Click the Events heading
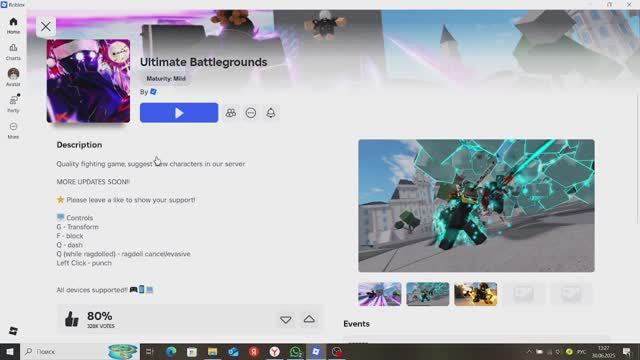Image resolution: width=640 pixels, height=360 pixels. click(x=356, y=324)
